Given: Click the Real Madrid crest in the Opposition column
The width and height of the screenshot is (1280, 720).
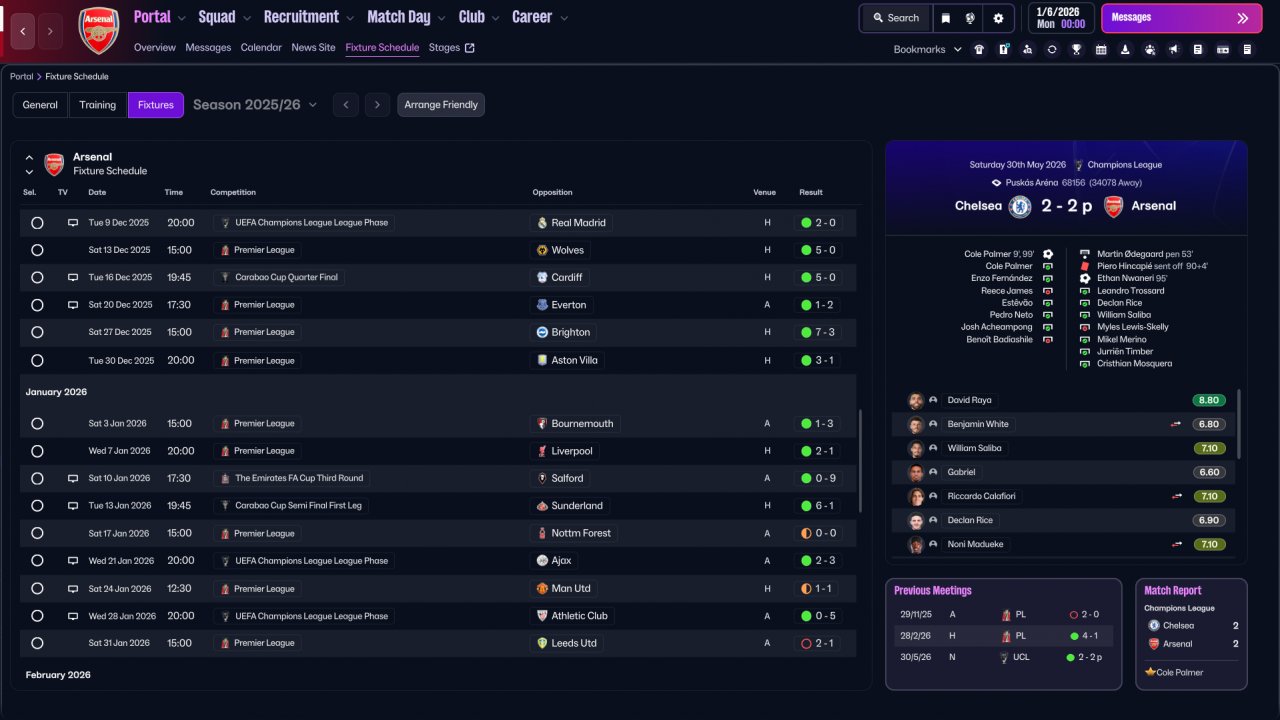Looking at the screenshot, I should click(x=542, y=223).
